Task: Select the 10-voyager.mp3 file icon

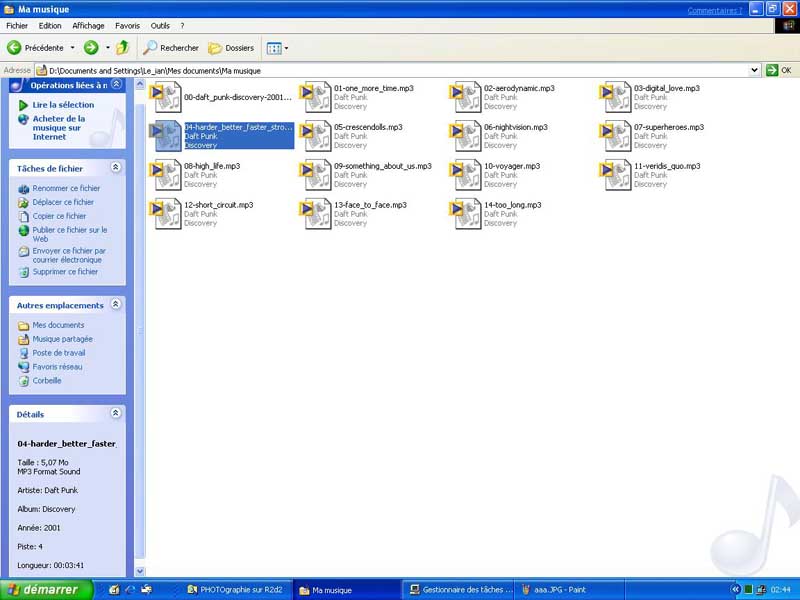Action: click(x=466, y=174)
